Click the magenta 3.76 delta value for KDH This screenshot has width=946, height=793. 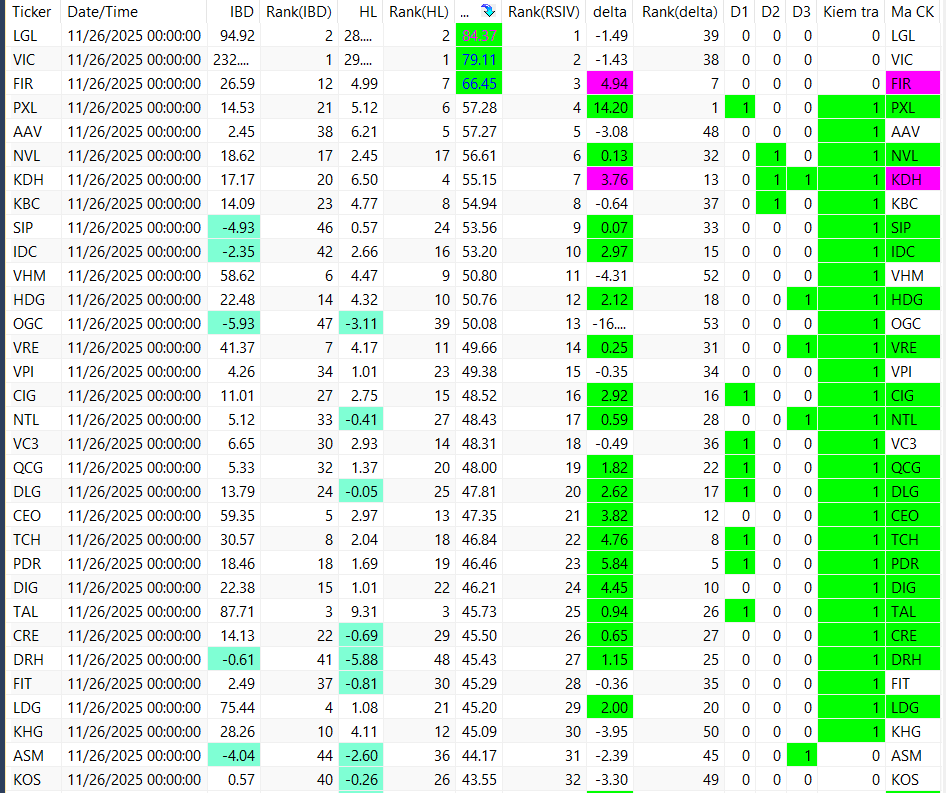pos(609,179)
